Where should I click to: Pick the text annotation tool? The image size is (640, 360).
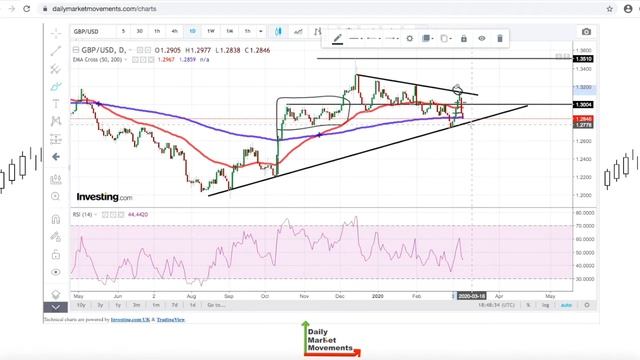[56, 104]
